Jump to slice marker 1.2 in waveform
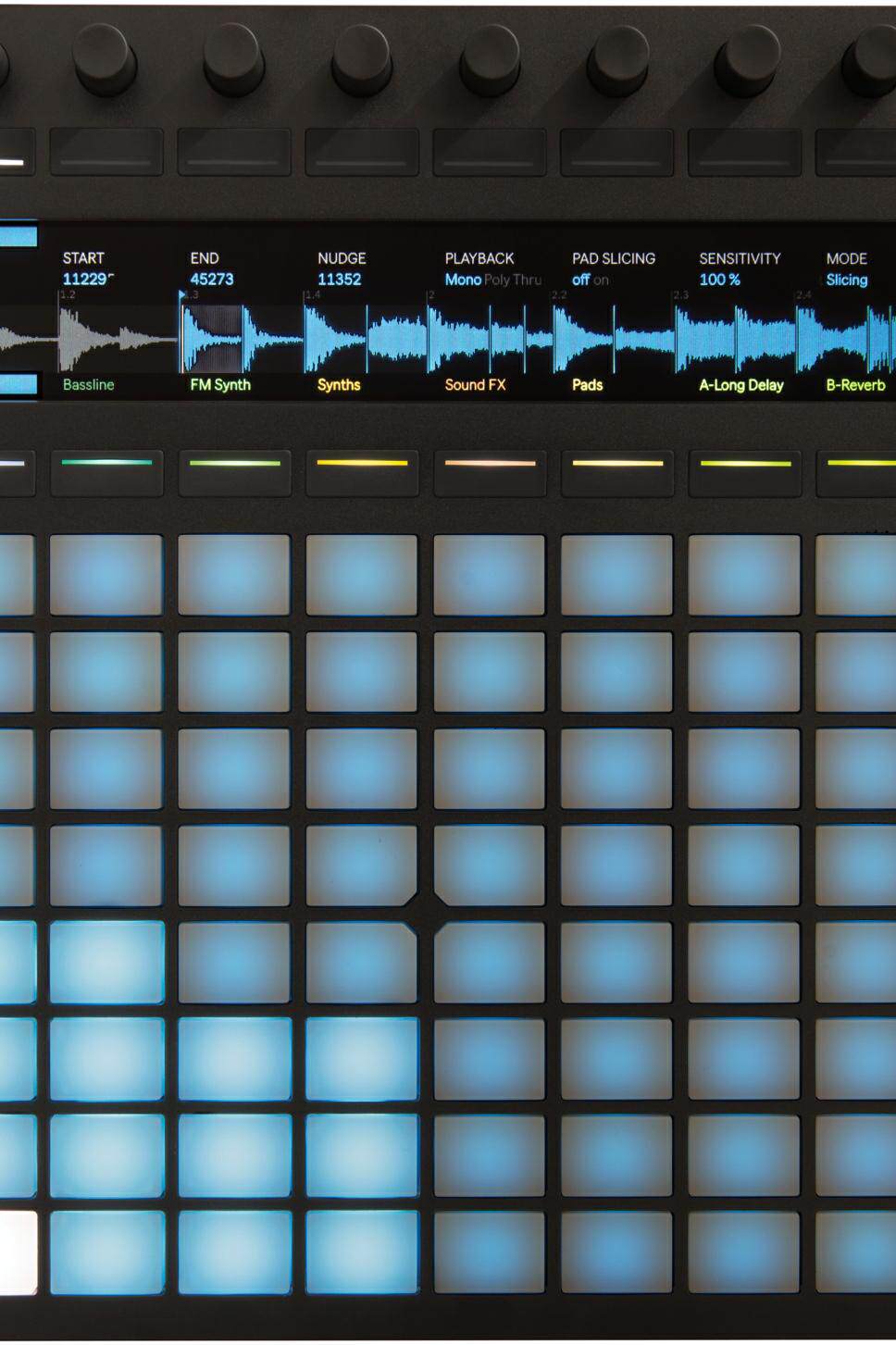 [68, 294]
